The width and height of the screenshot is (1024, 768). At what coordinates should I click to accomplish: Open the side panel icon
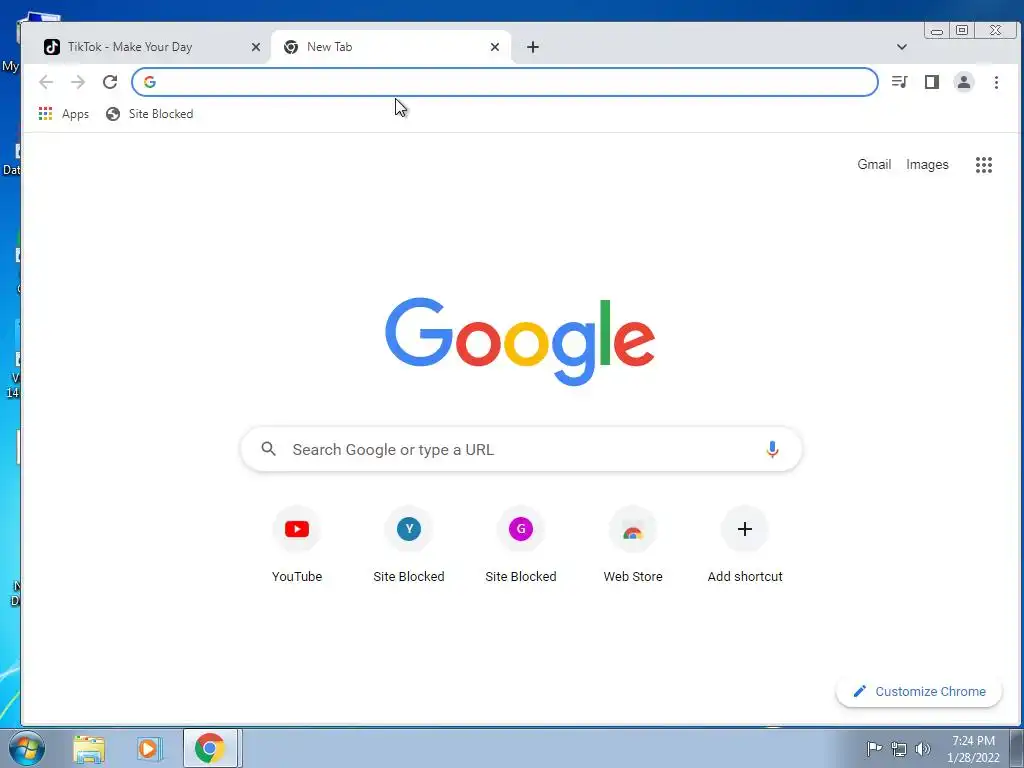pyautogui.click(x=932, y=82)
